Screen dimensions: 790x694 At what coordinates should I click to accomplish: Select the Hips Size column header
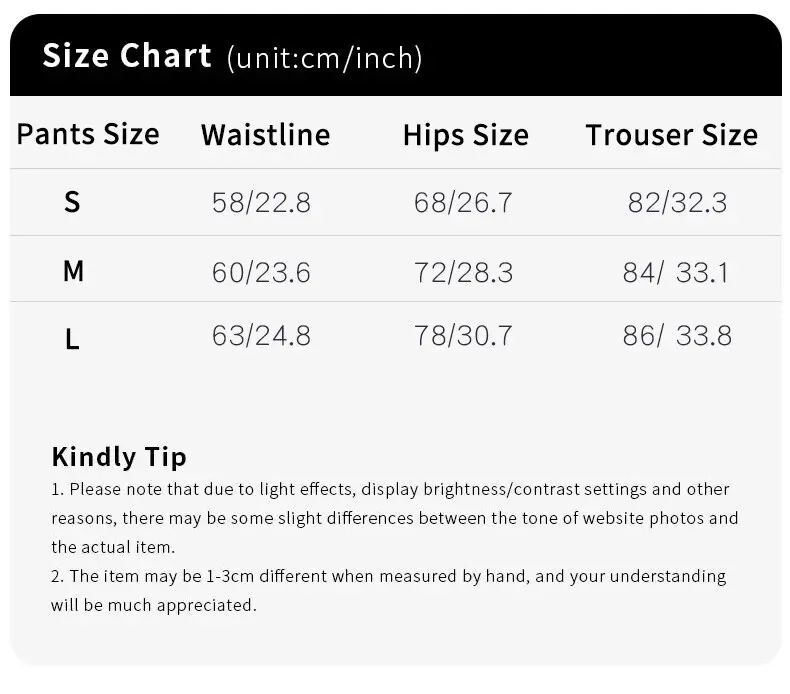pyautogui.click(x=466, y=136)
